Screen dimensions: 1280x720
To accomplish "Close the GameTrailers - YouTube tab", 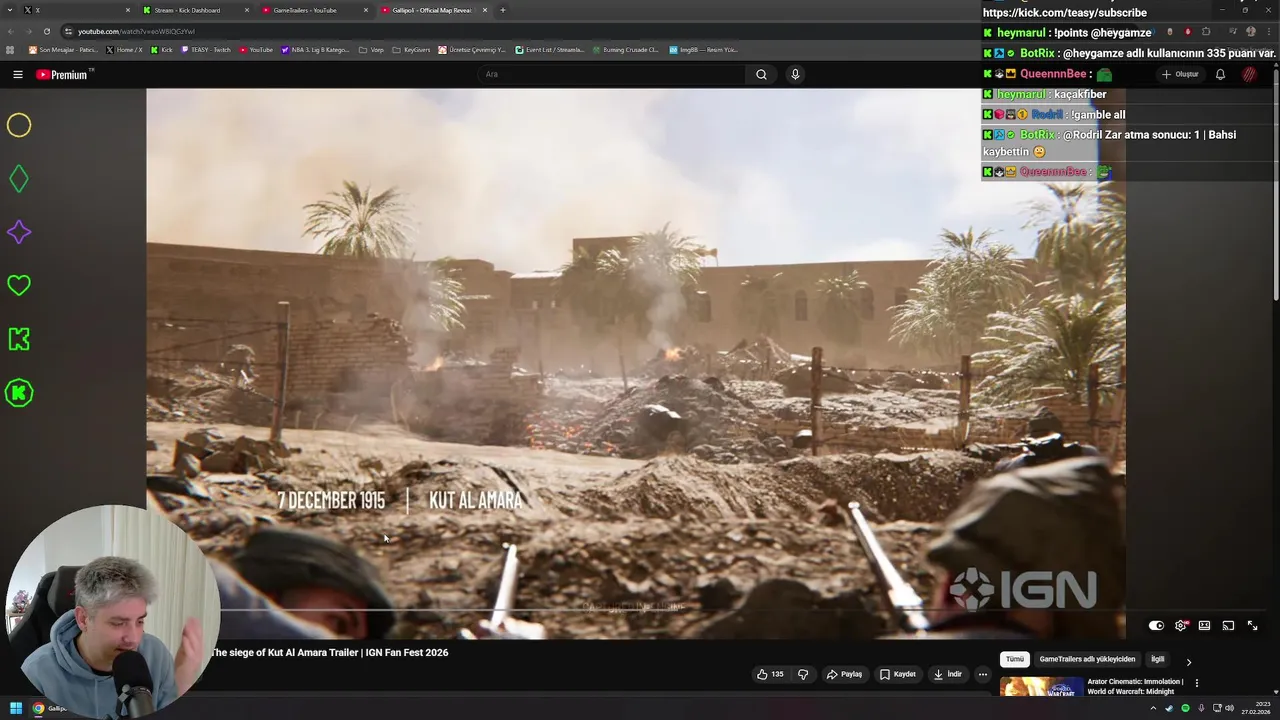I will [366, 10].
